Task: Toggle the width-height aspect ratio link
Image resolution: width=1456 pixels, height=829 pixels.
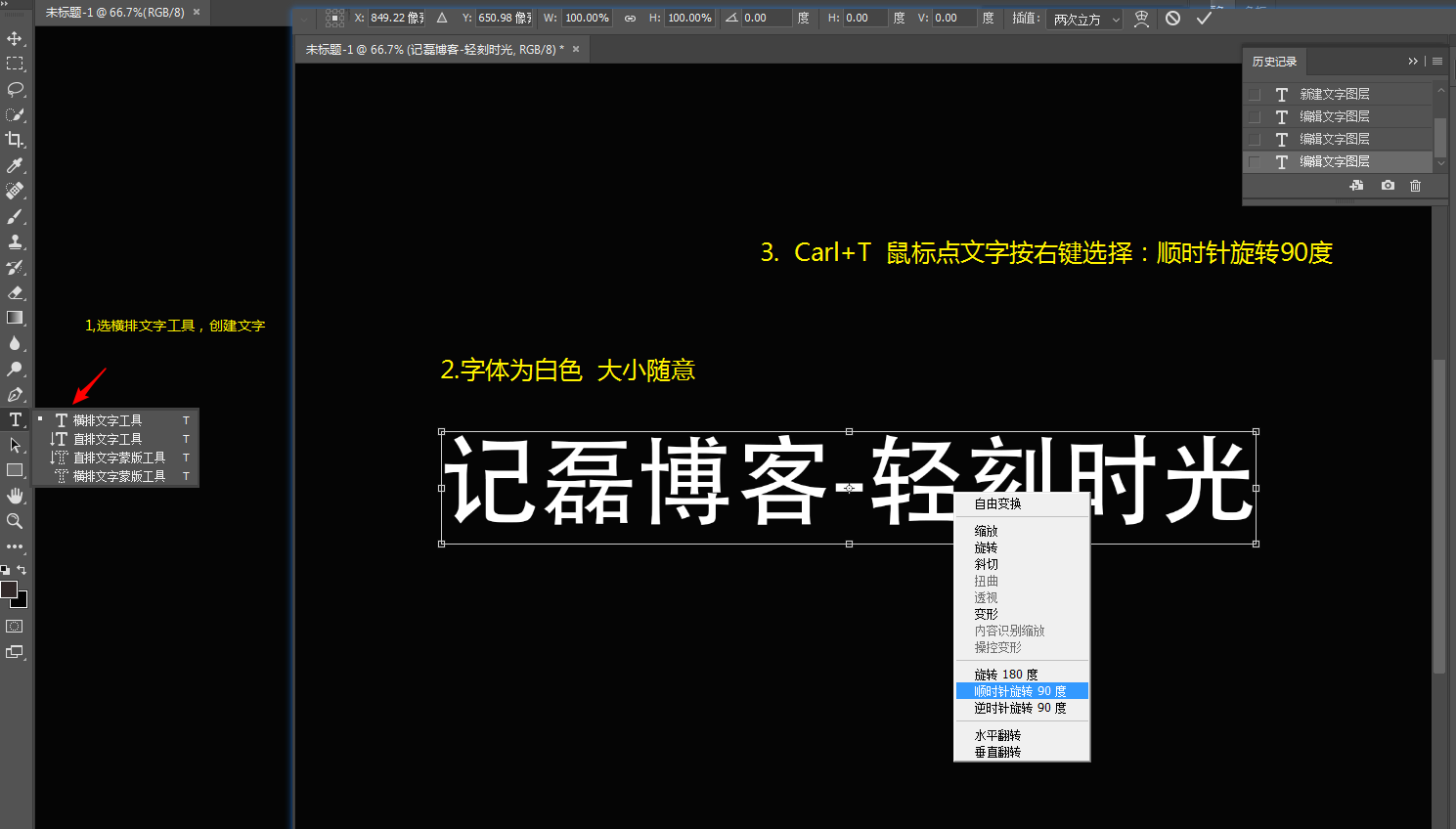Action: coord(630,18)
